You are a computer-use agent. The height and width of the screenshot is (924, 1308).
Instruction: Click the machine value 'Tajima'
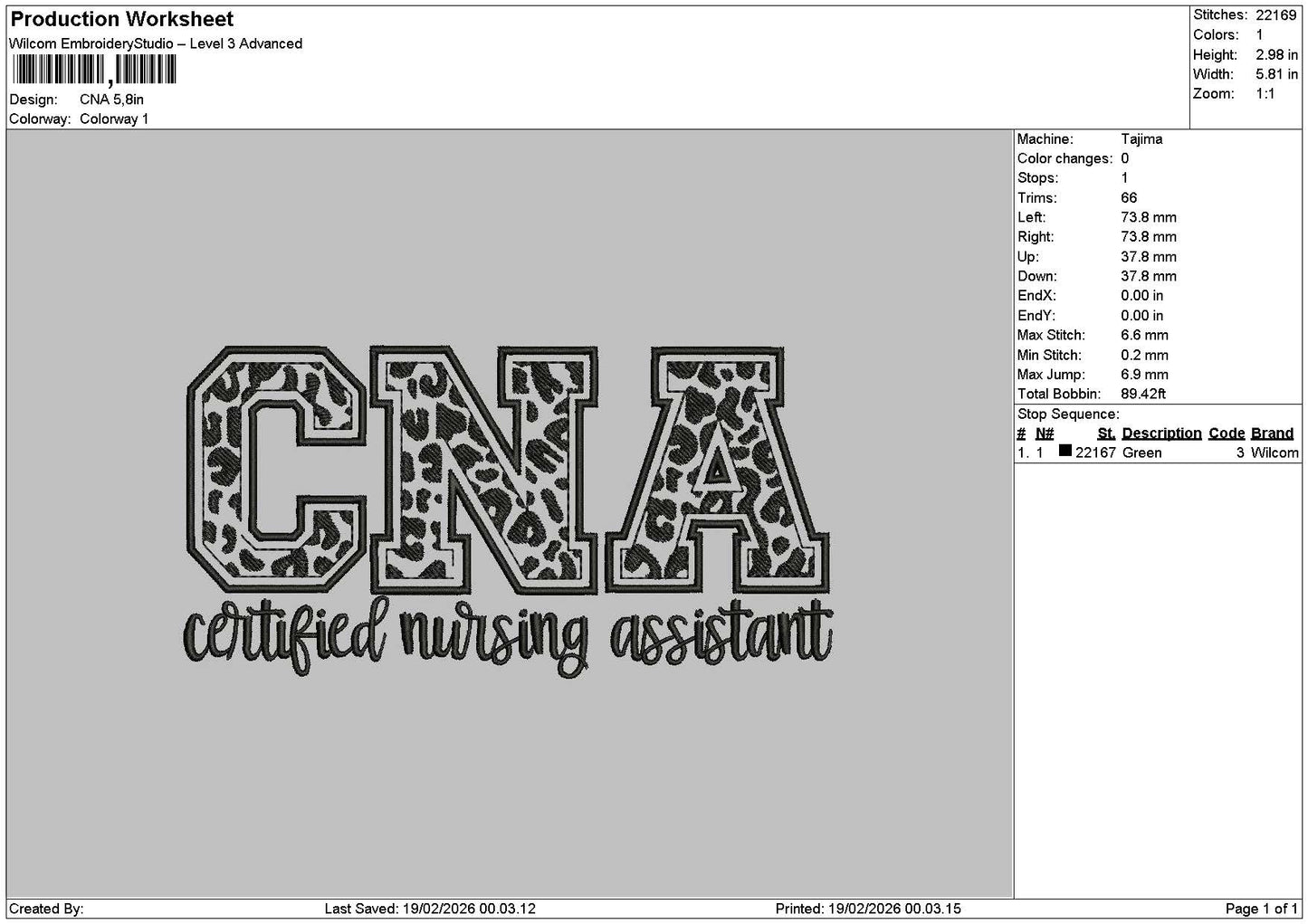tap(1141, 139)
